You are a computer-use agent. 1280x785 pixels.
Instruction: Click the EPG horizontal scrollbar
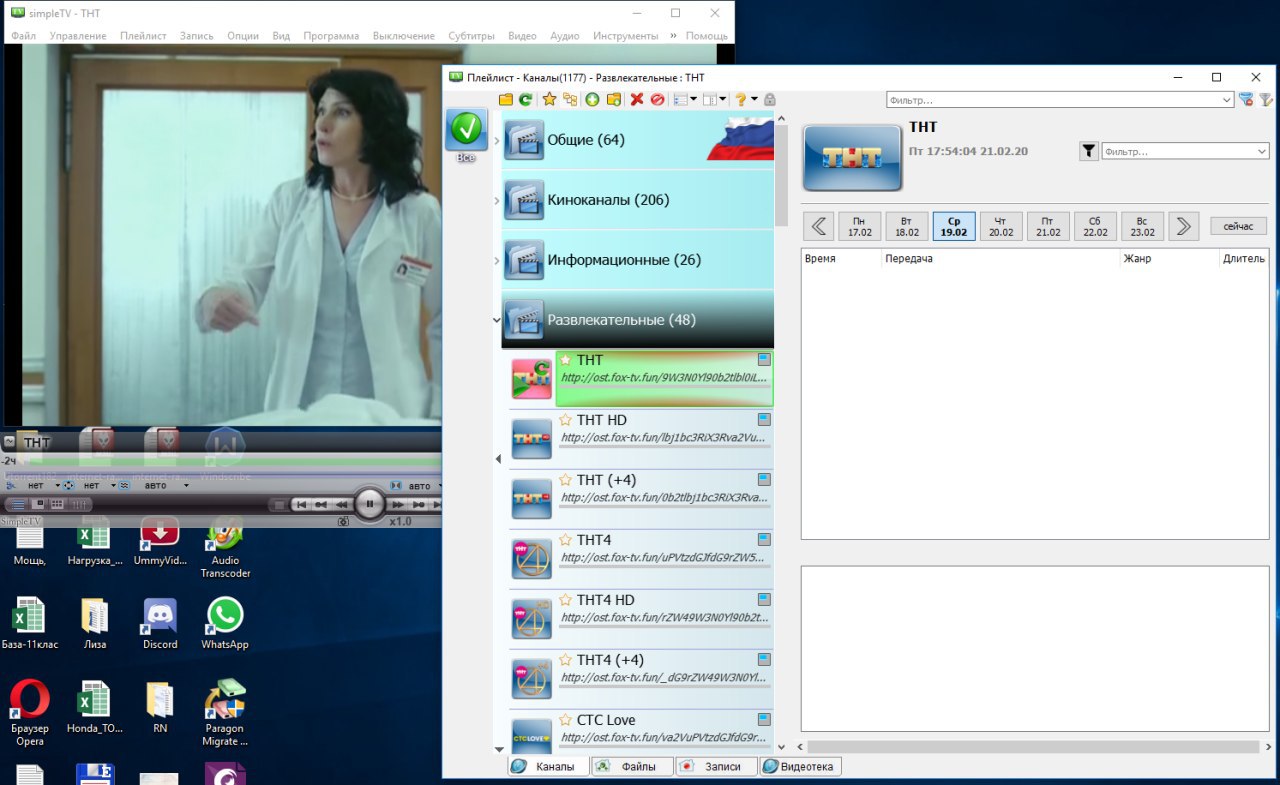pos(1033,747)
